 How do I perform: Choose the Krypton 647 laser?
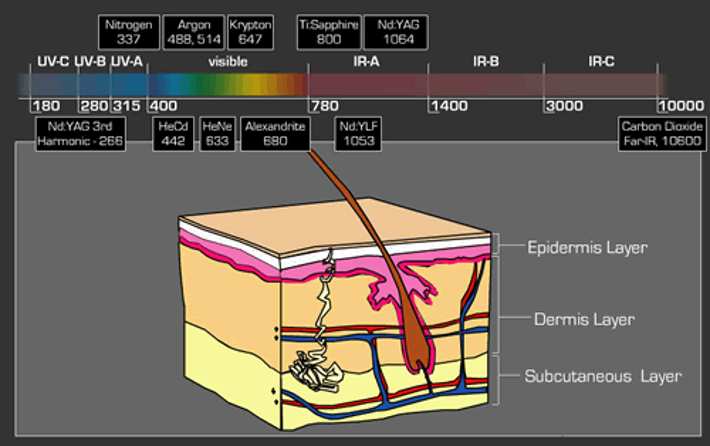click(x=250, y=32)
